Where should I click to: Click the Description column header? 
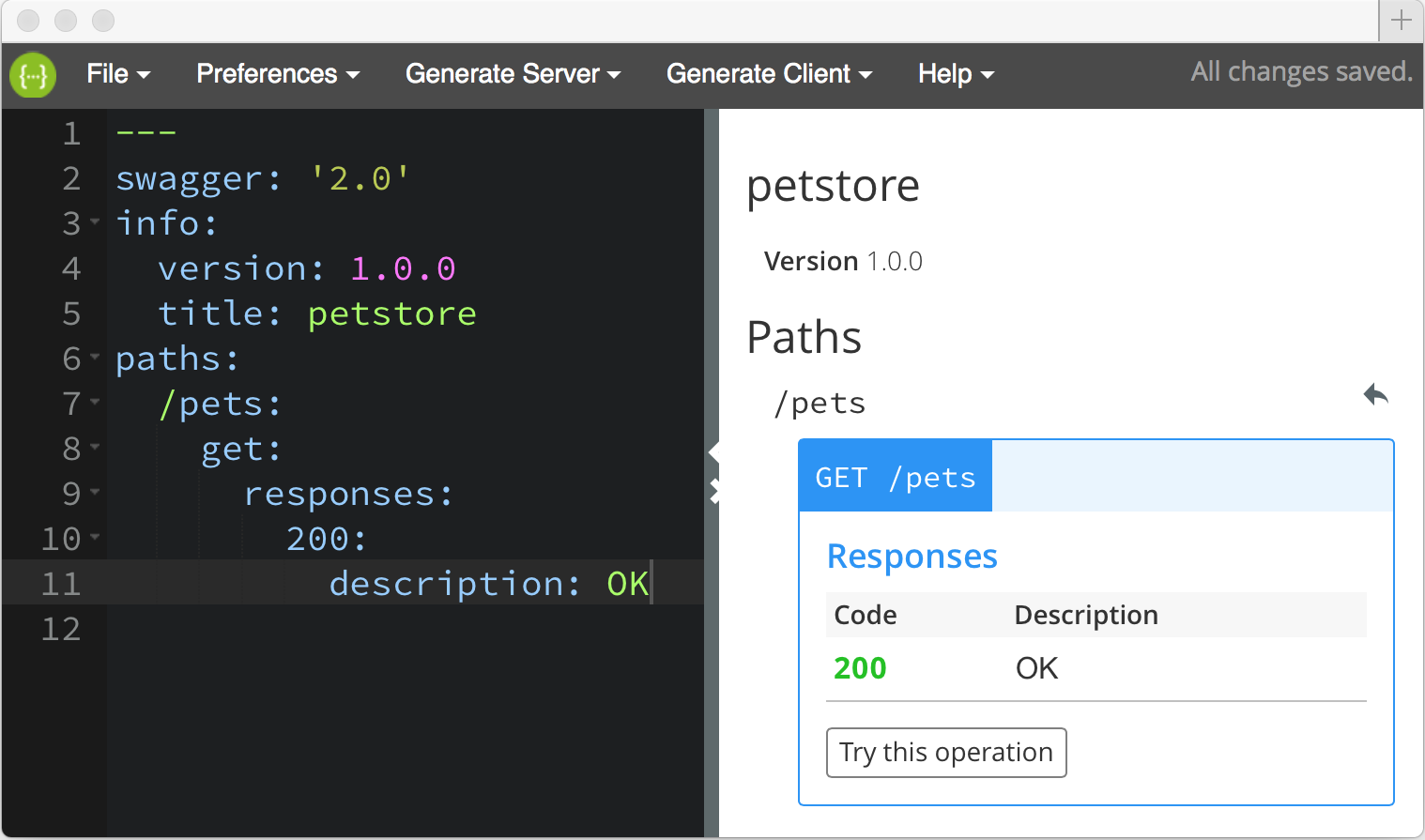[1086, 615]
